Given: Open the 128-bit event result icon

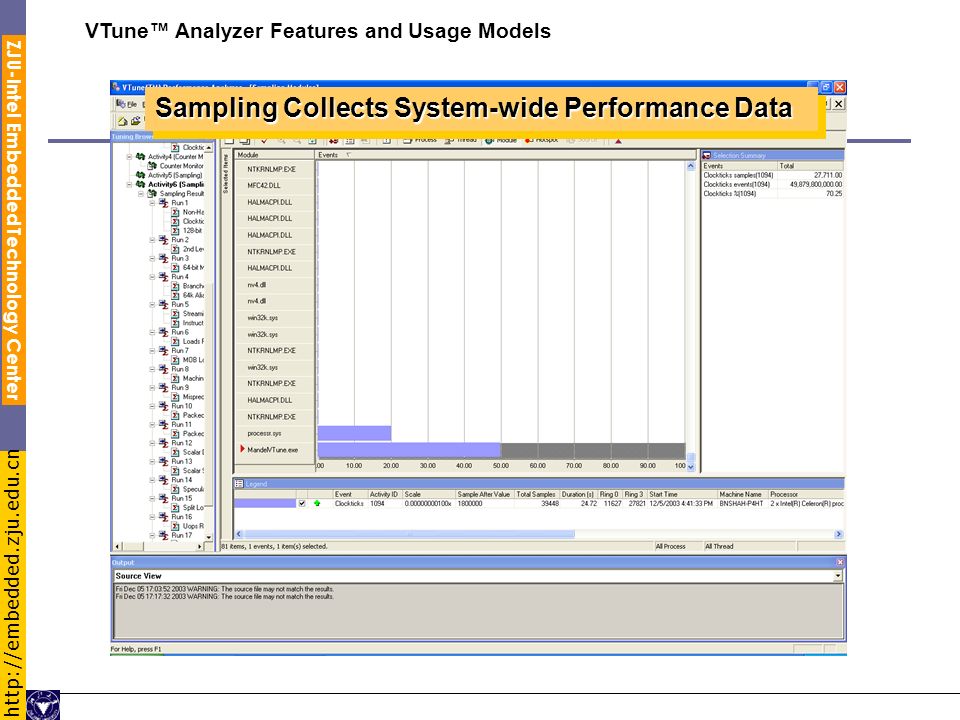Looking at the screenshot, I should [175, 231].
